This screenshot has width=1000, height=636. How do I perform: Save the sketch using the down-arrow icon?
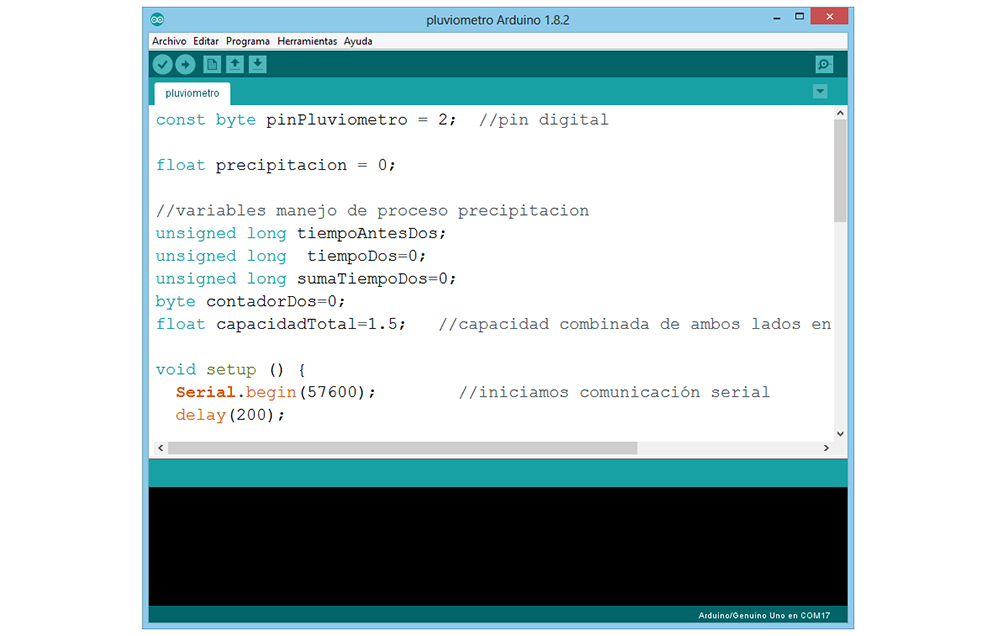click(257, 65)
